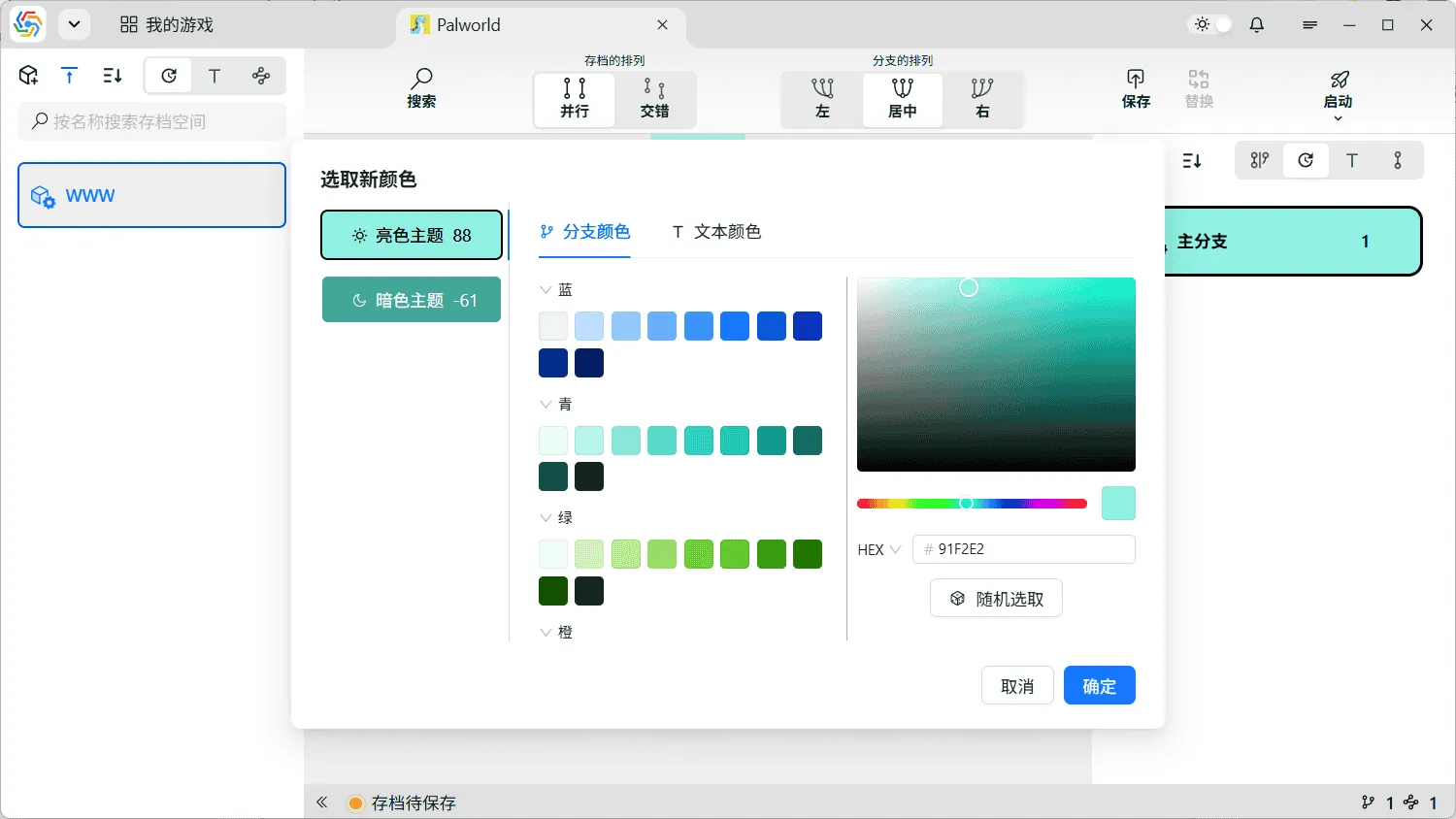Open the HEX format dropdown

point(877,549)
